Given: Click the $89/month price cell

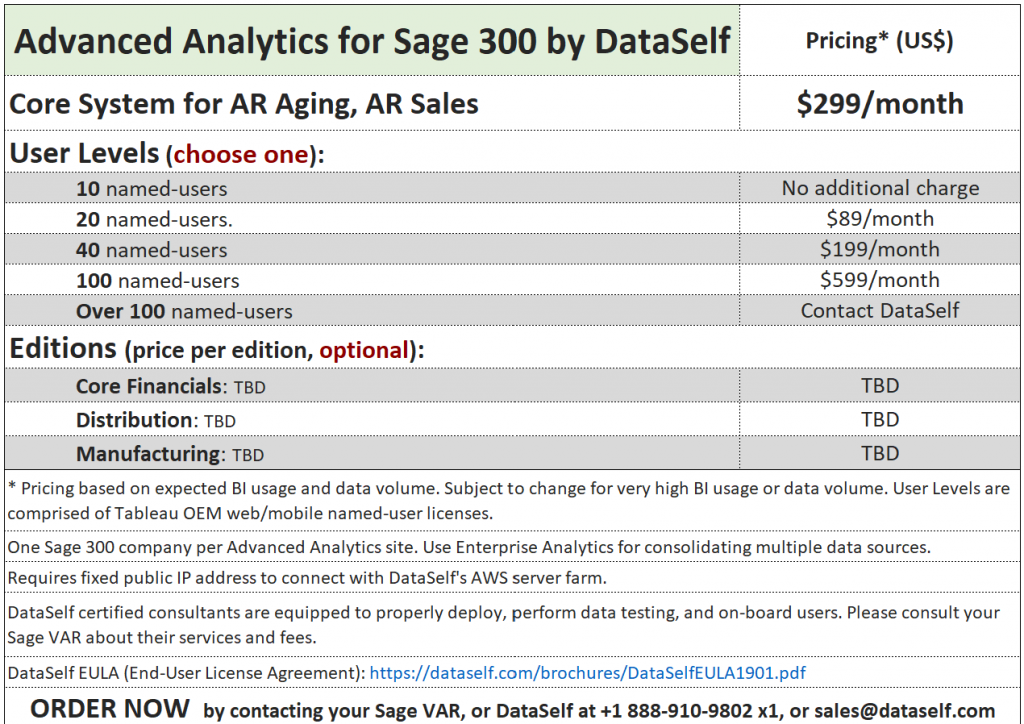Looking at the screenshot, I should 880,219.
